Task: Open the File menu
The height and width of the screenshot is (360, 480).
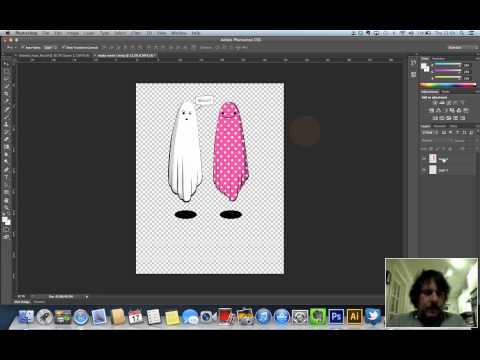Action: coord(45,33)
